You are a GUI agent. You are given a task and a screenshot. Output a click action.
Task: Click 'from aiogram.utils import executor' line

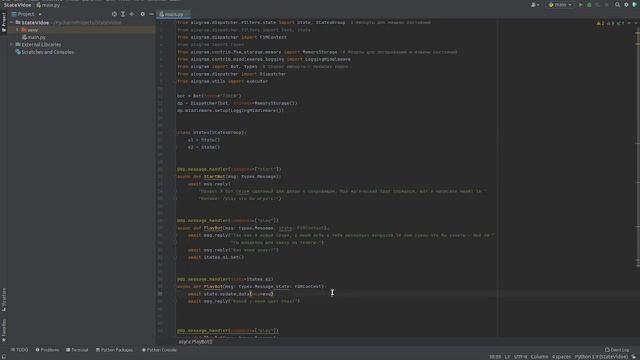coord(223,81)
